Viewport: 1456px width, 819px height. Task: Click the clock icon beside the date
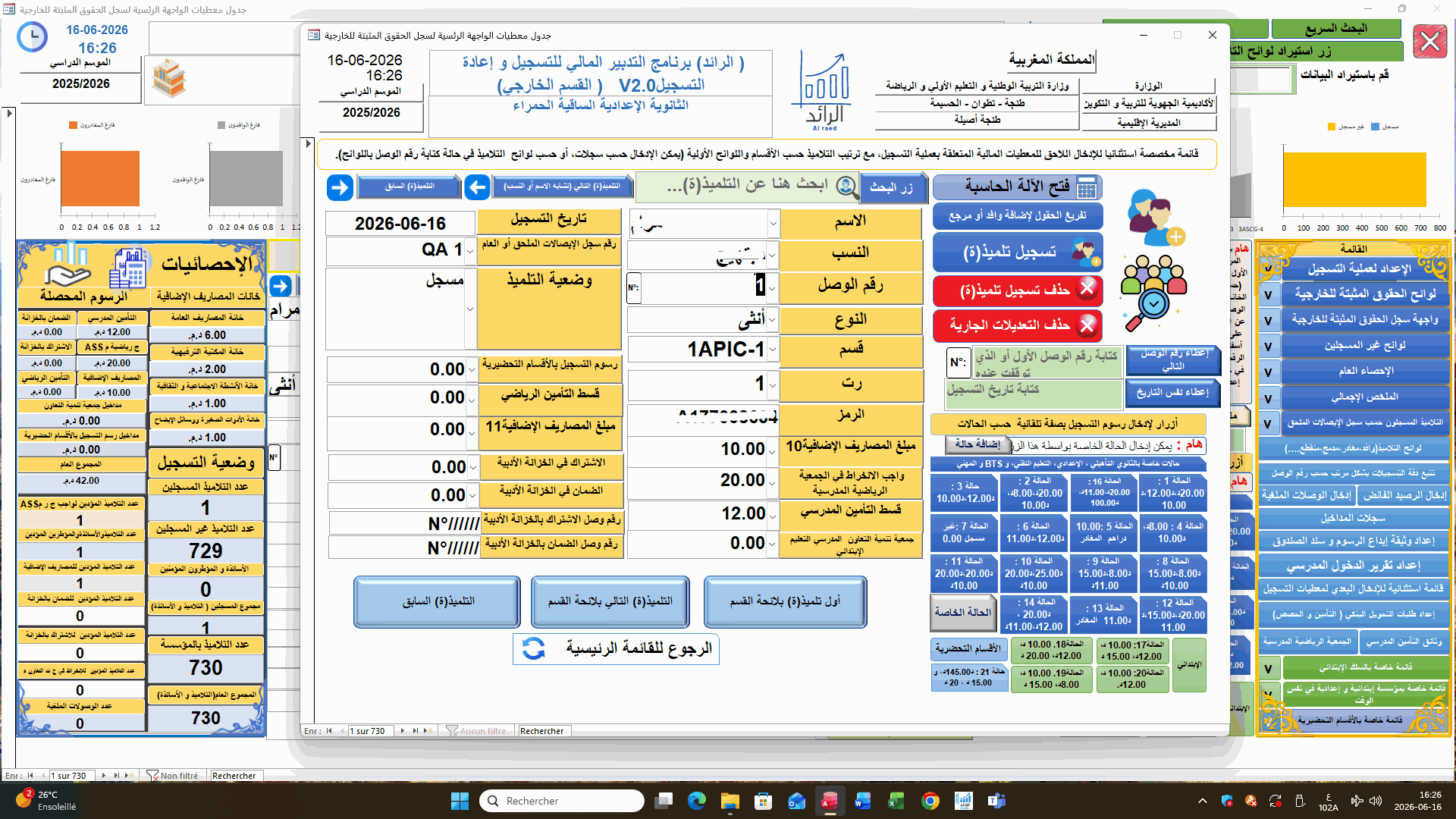[32, 37]
